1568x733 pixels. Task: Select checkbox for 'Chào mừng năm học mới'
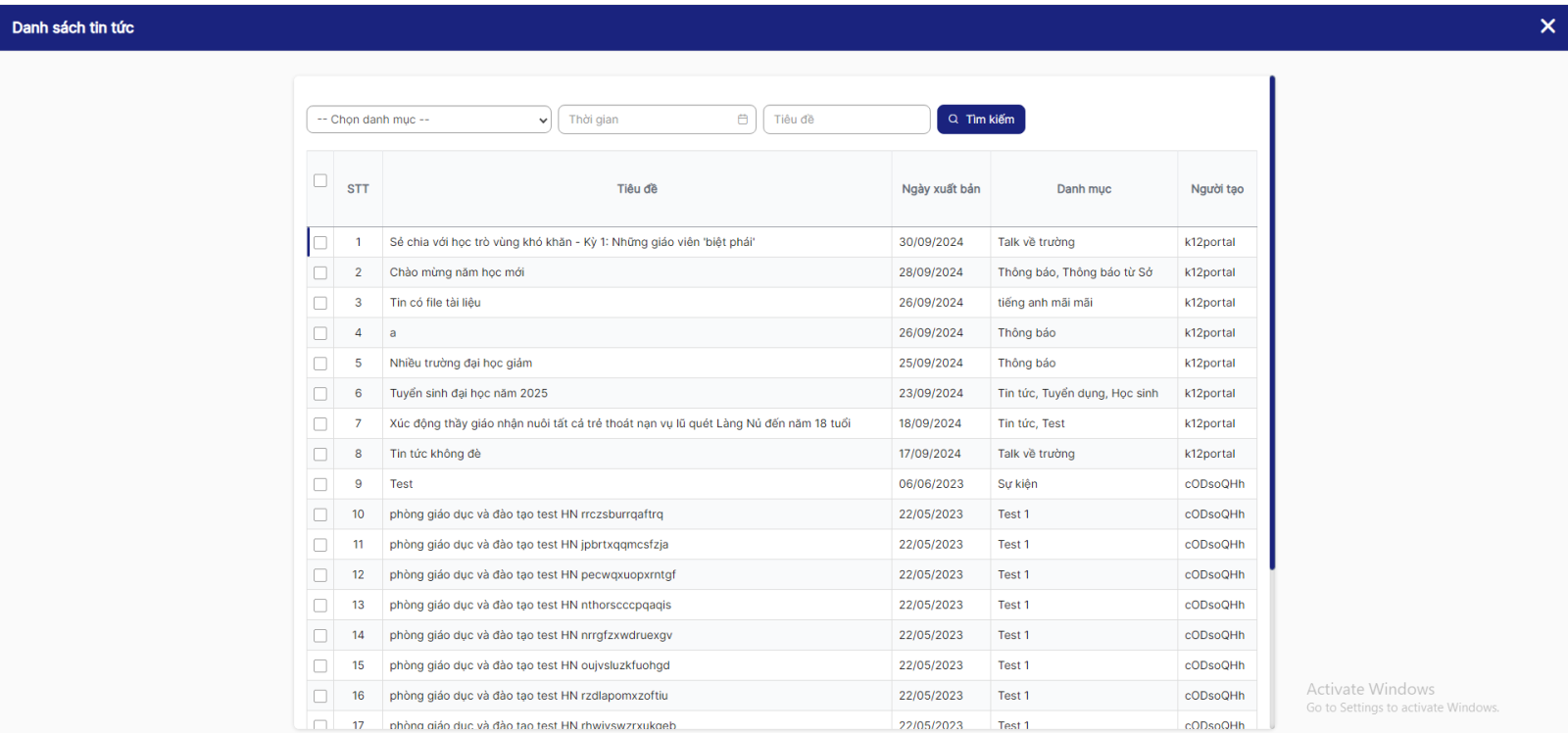[320, 273]
